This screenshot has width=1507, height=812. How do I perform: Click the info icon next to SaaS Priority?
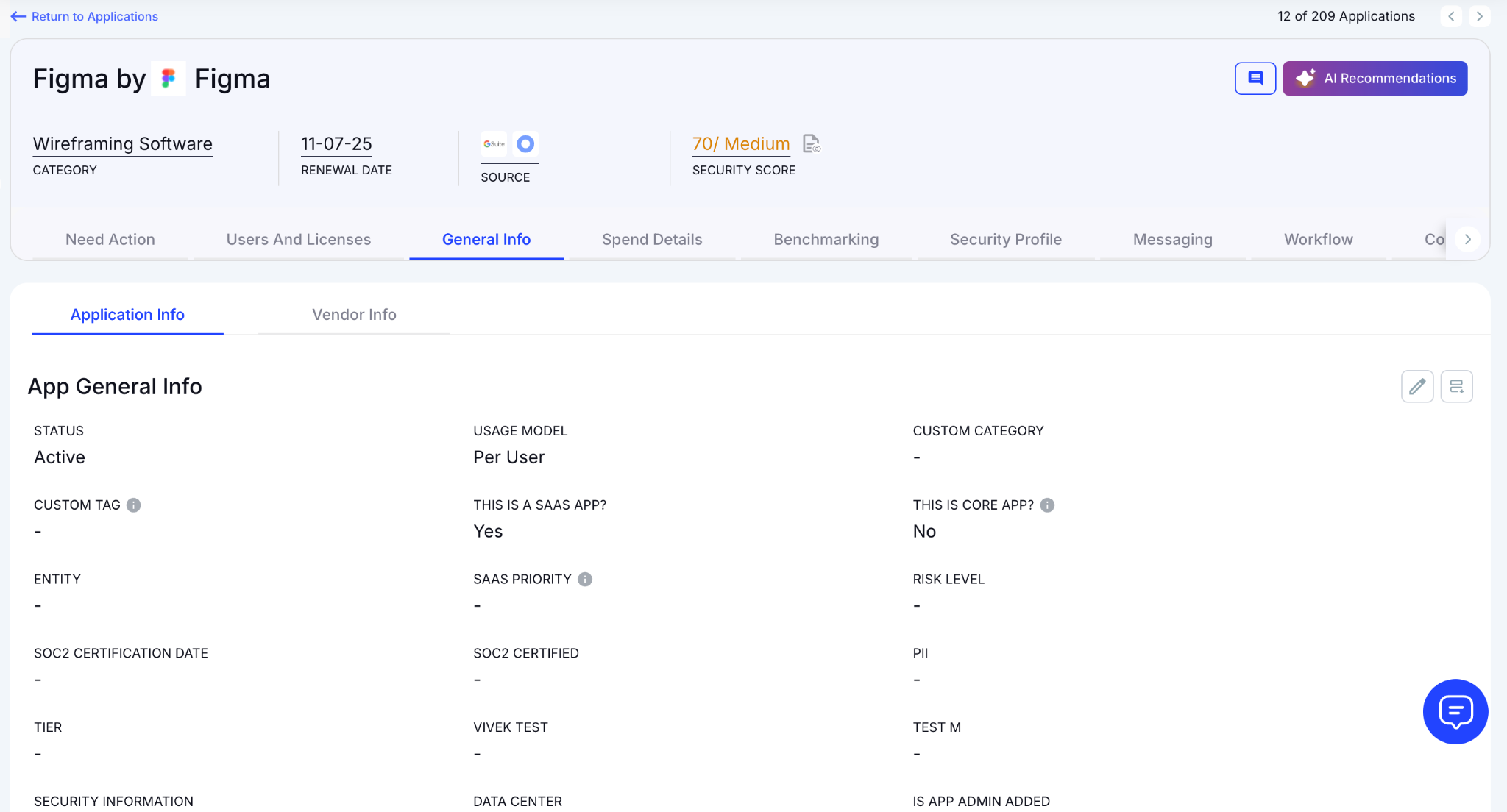[585, 580]
